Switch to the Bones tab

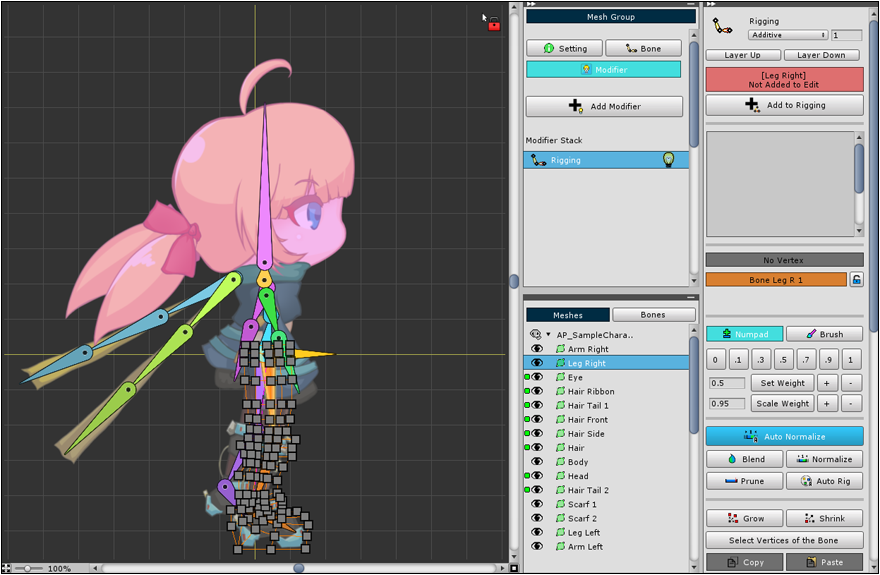pos(653,315)
